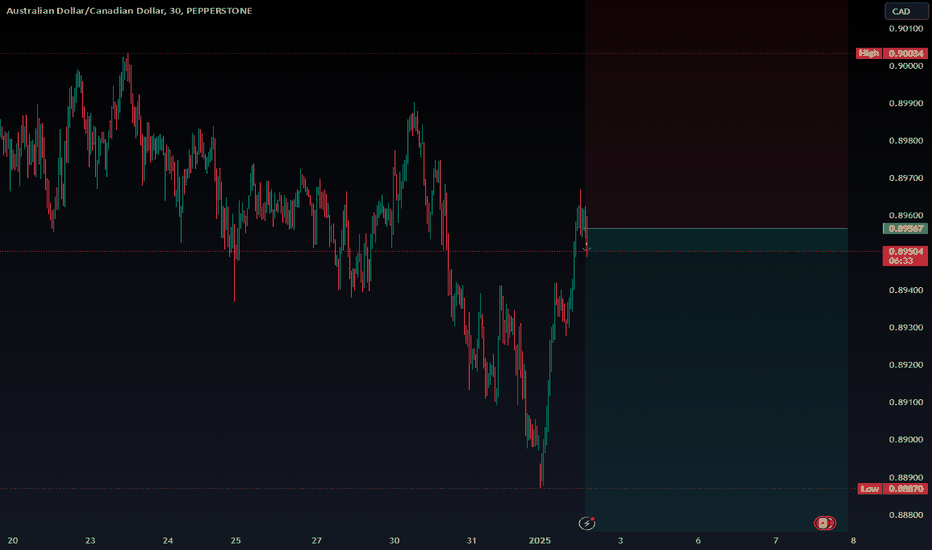Image resolution: width=932 pixels, height=550 pixels.
Task: Click the 0.89200 price axis label
Action: (906, 365)
